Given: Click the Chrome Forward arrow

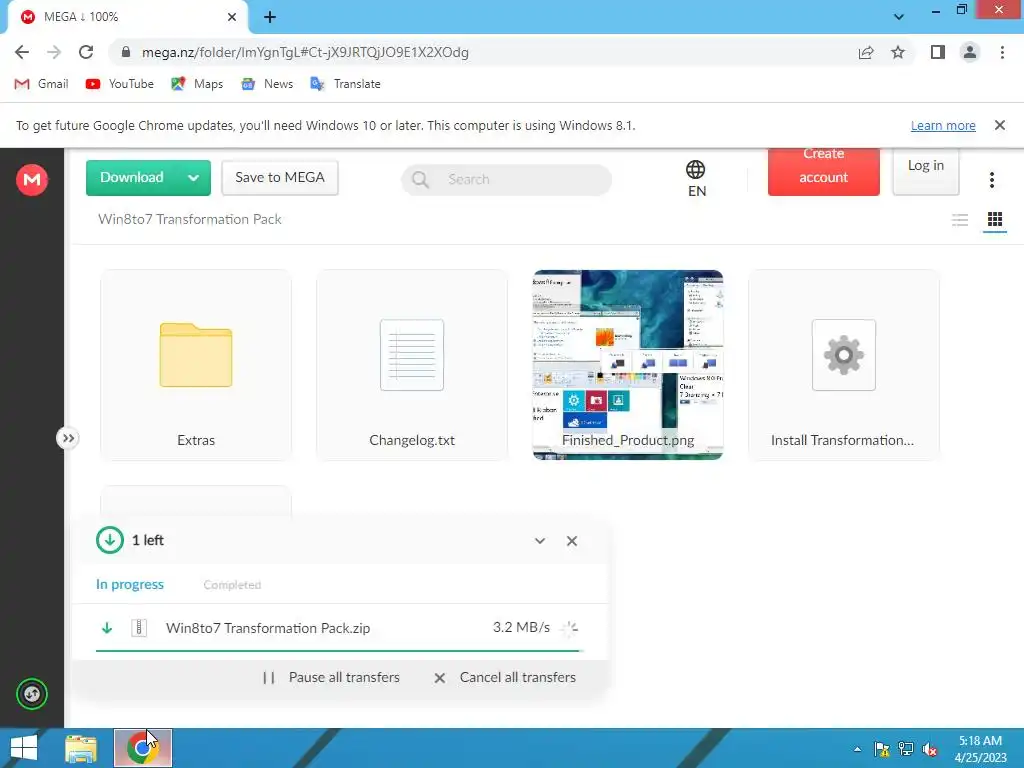Looking at the screenshot, I should 54,52.
